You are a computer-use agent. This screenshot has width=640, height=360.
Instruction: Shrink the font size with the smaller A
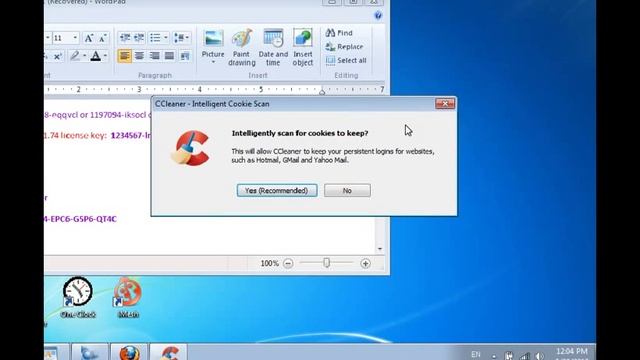point(102,38)
